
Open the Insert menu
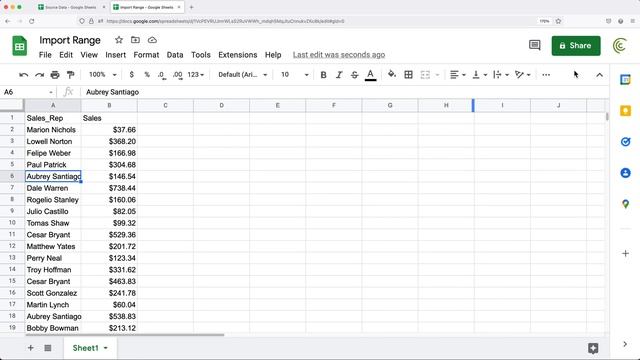pyautogui.click(x=116, y=55)
